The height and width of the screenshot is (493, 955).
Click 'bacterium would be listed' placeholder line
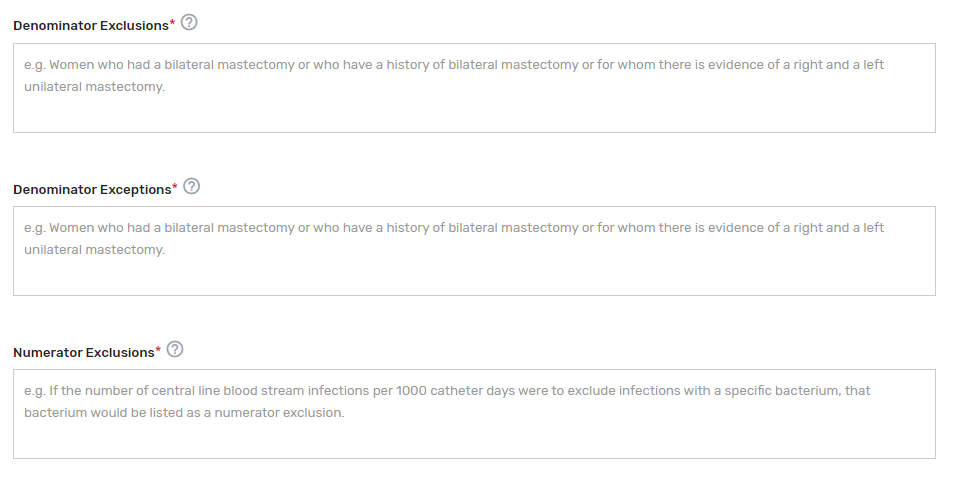[184, 413]
